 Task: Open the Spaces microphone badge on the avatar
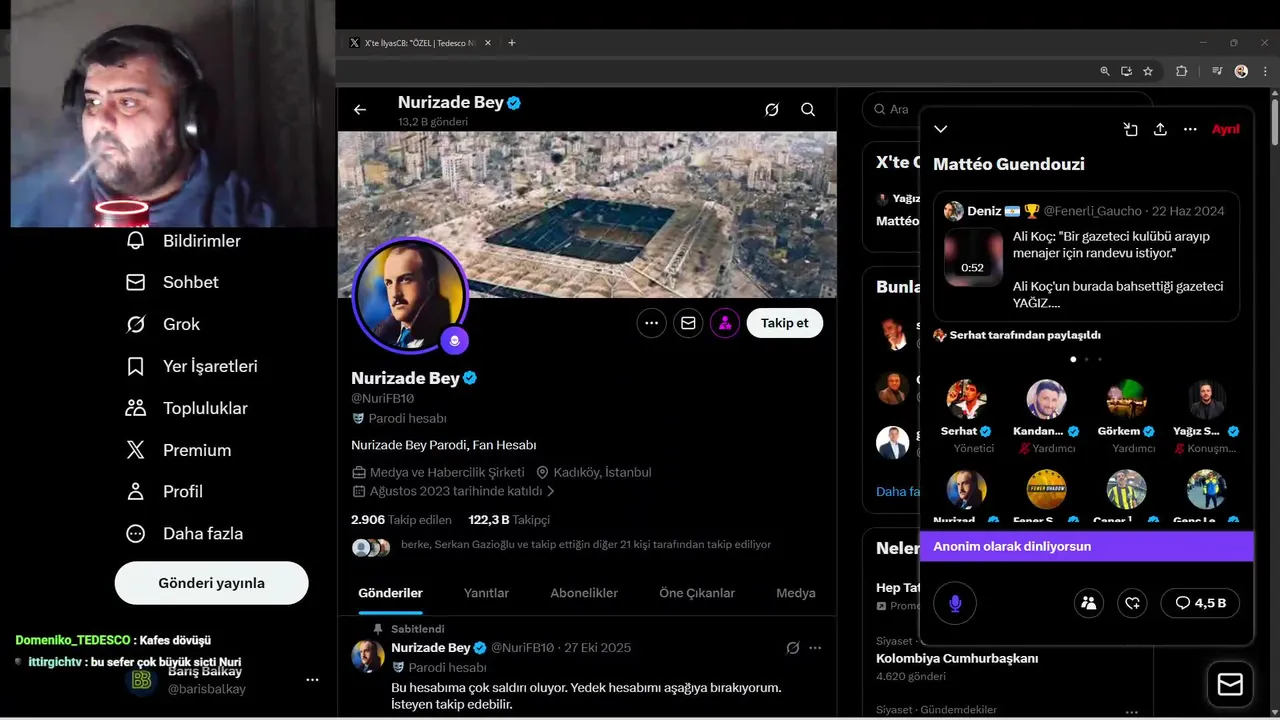[454, 341]
